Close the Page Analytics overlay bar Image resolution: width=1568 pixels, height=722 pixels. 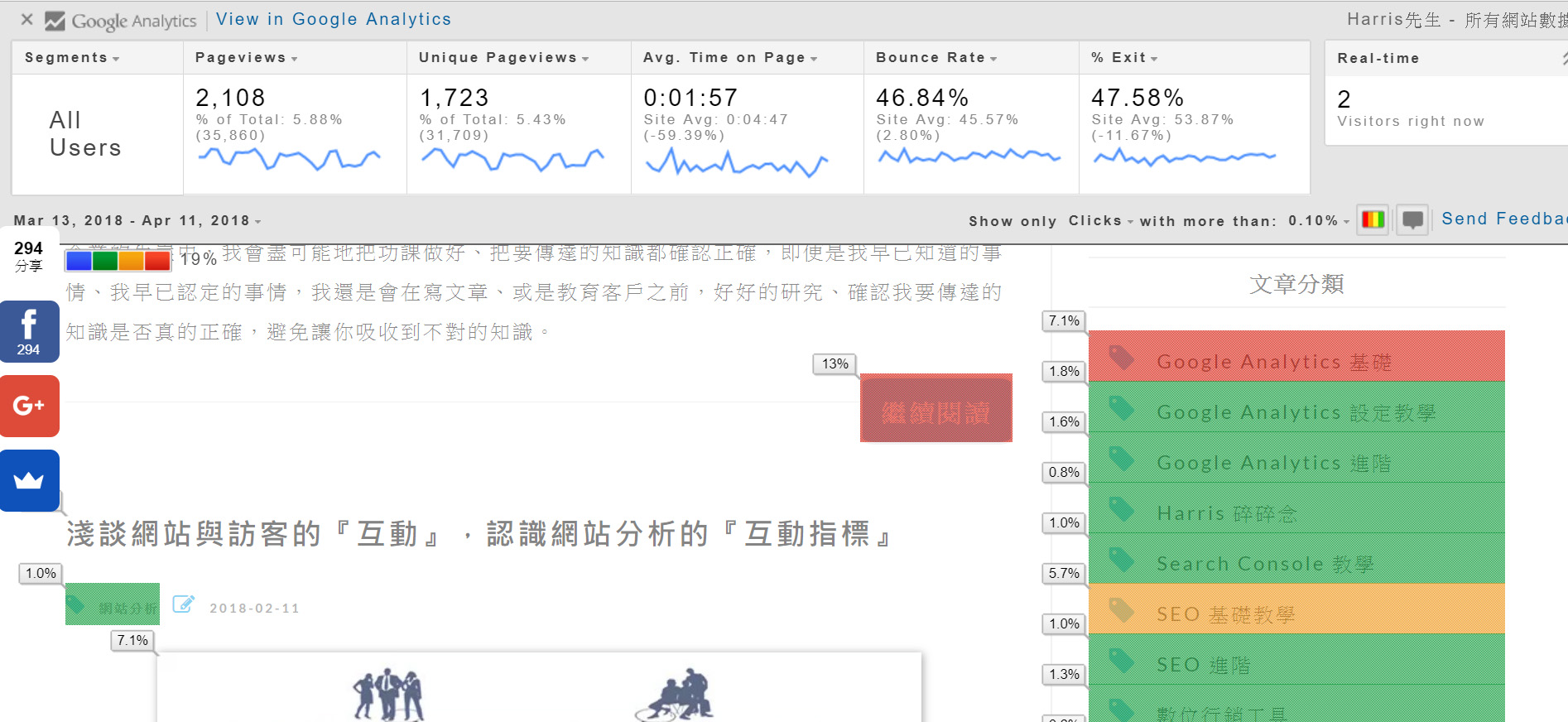pos(26,19)
